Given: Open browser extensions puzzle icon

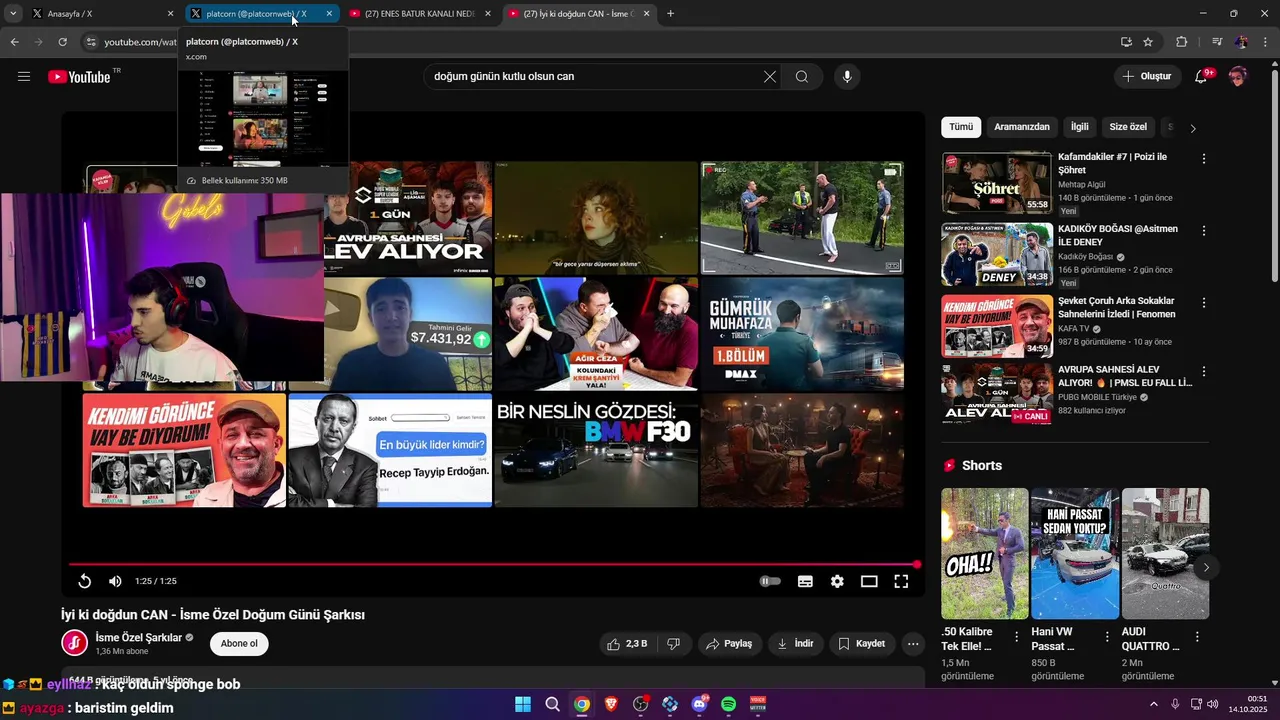Looking at the screenshot, I should tap(1181, 42).
